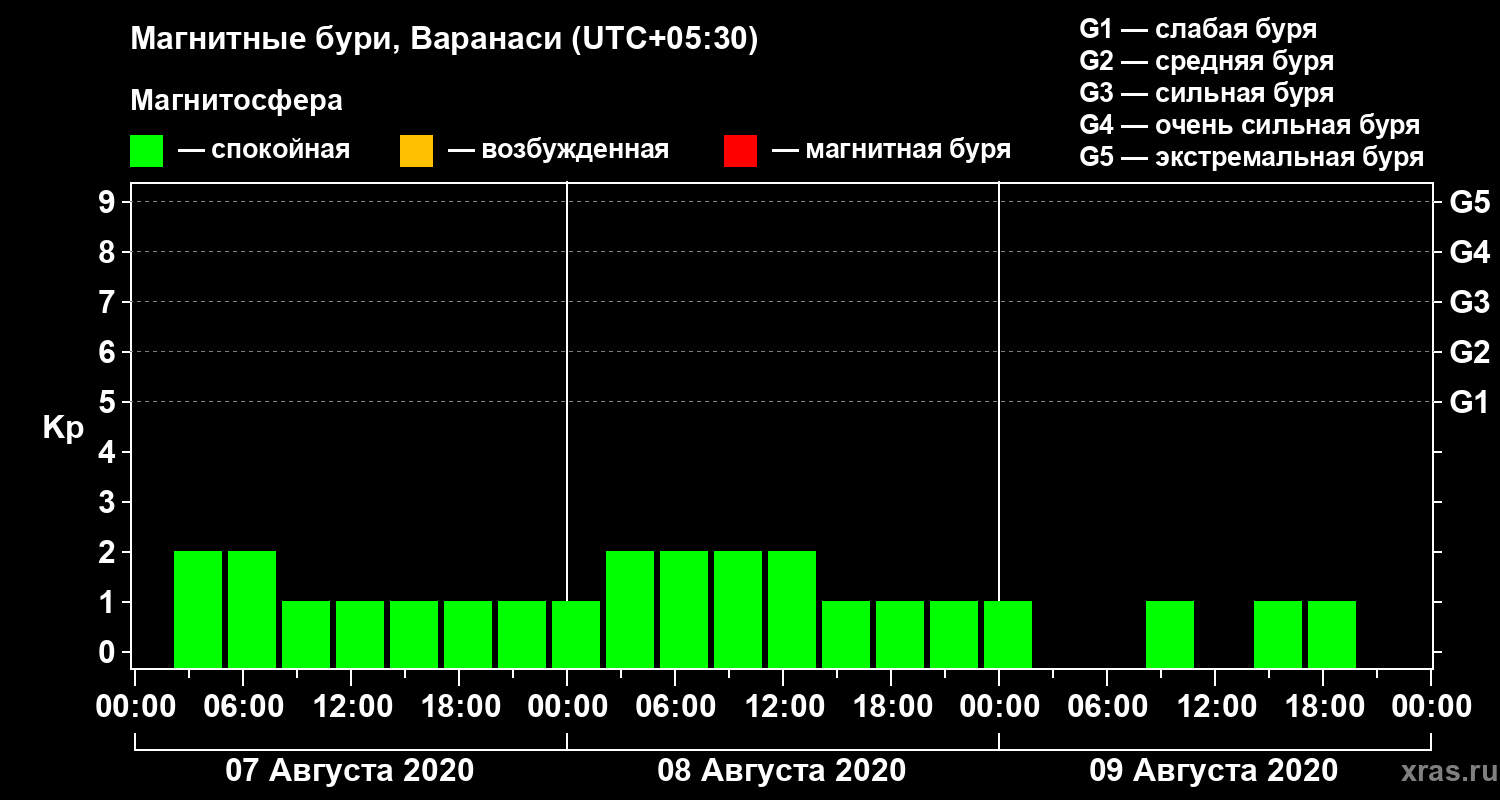The image size is (1500, 800).
Task: Click the green 'спокойная' legend swatch
Action: click(x=146, y=151)
